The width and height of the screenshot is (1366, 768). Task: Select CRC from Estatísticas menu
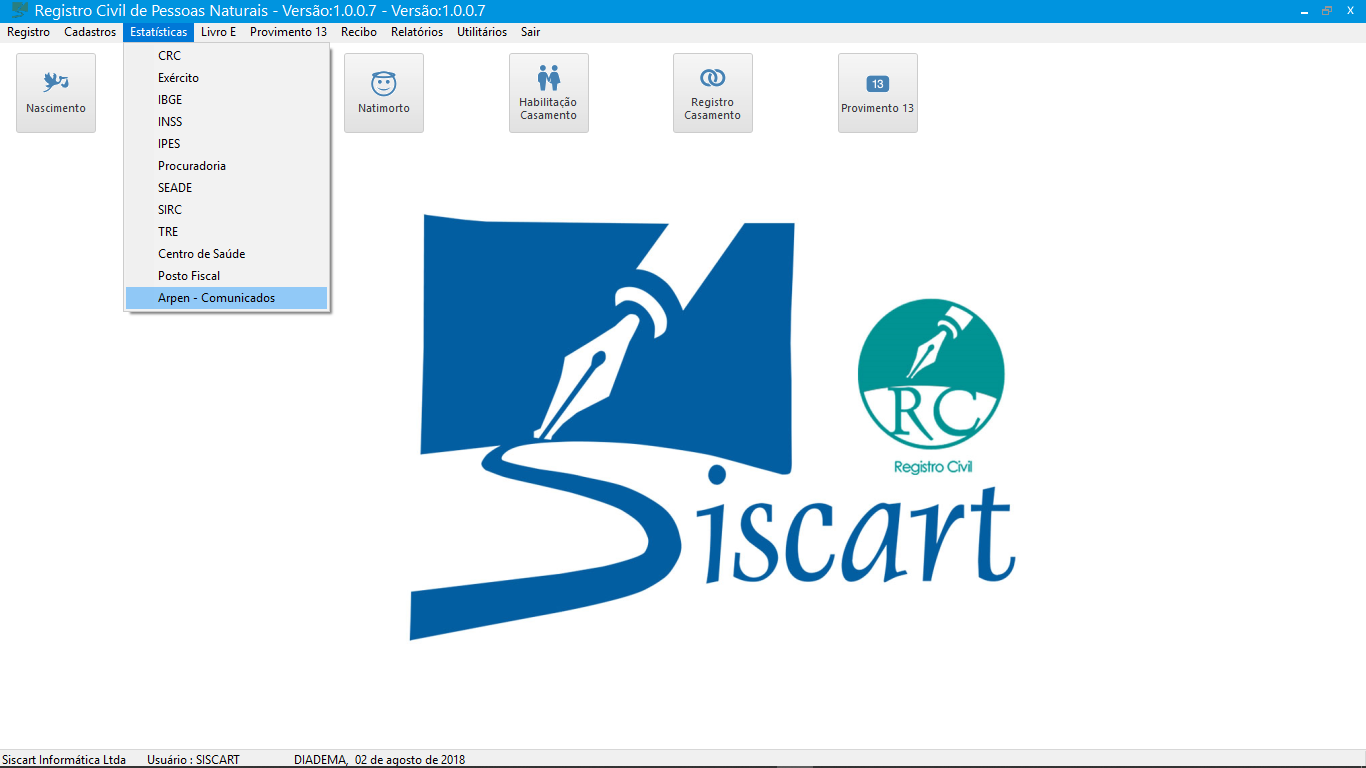pos(226,56)
